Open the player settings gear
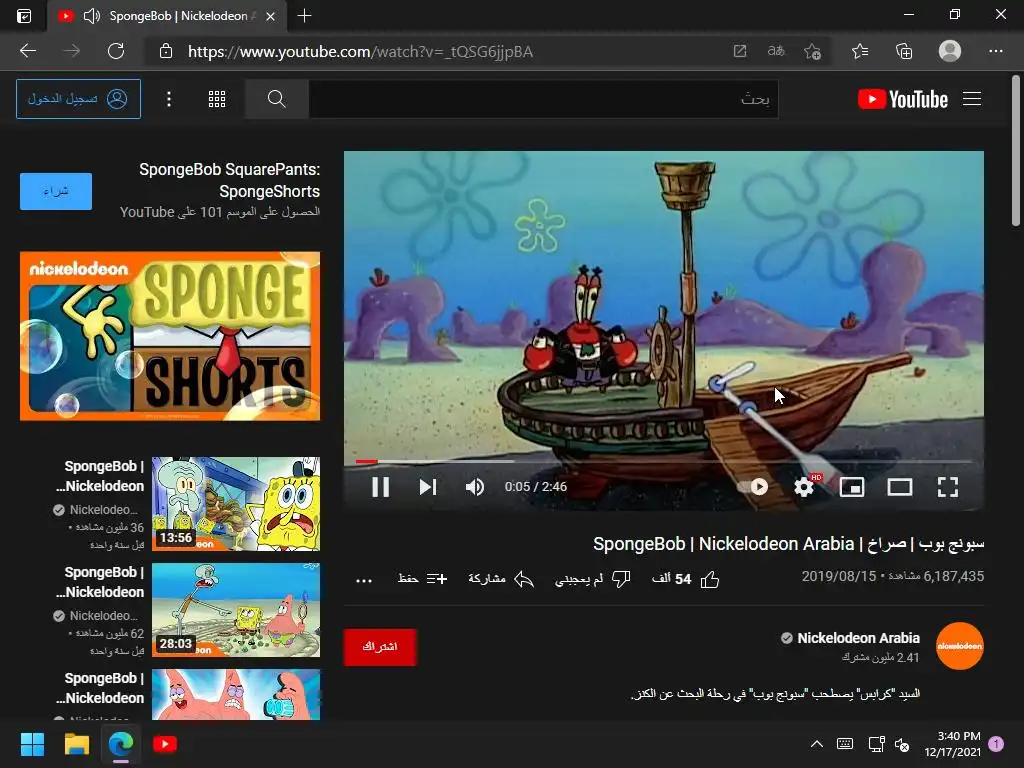This screenshot has width=1024, height=768. point(804,487)
